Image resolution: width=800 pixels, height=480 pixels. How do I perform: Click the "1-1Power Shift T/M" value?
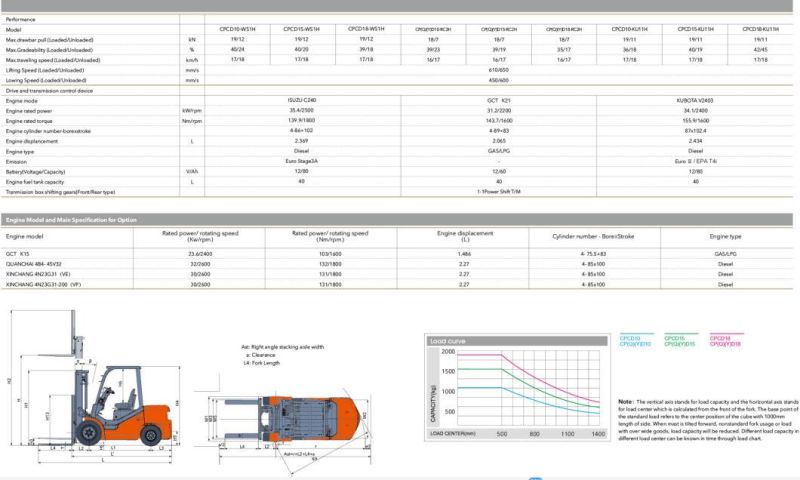click(499, 192)
